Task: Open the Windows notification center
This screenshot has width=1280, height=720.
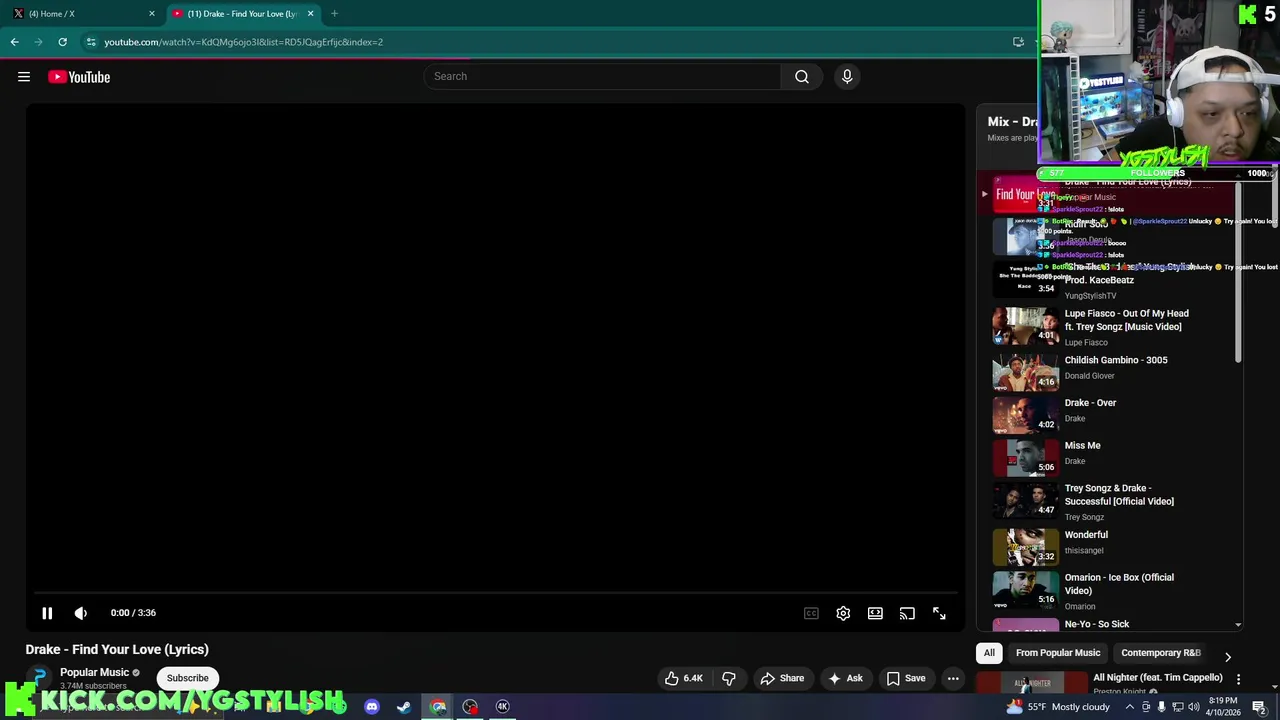Action: [1259, 707]
